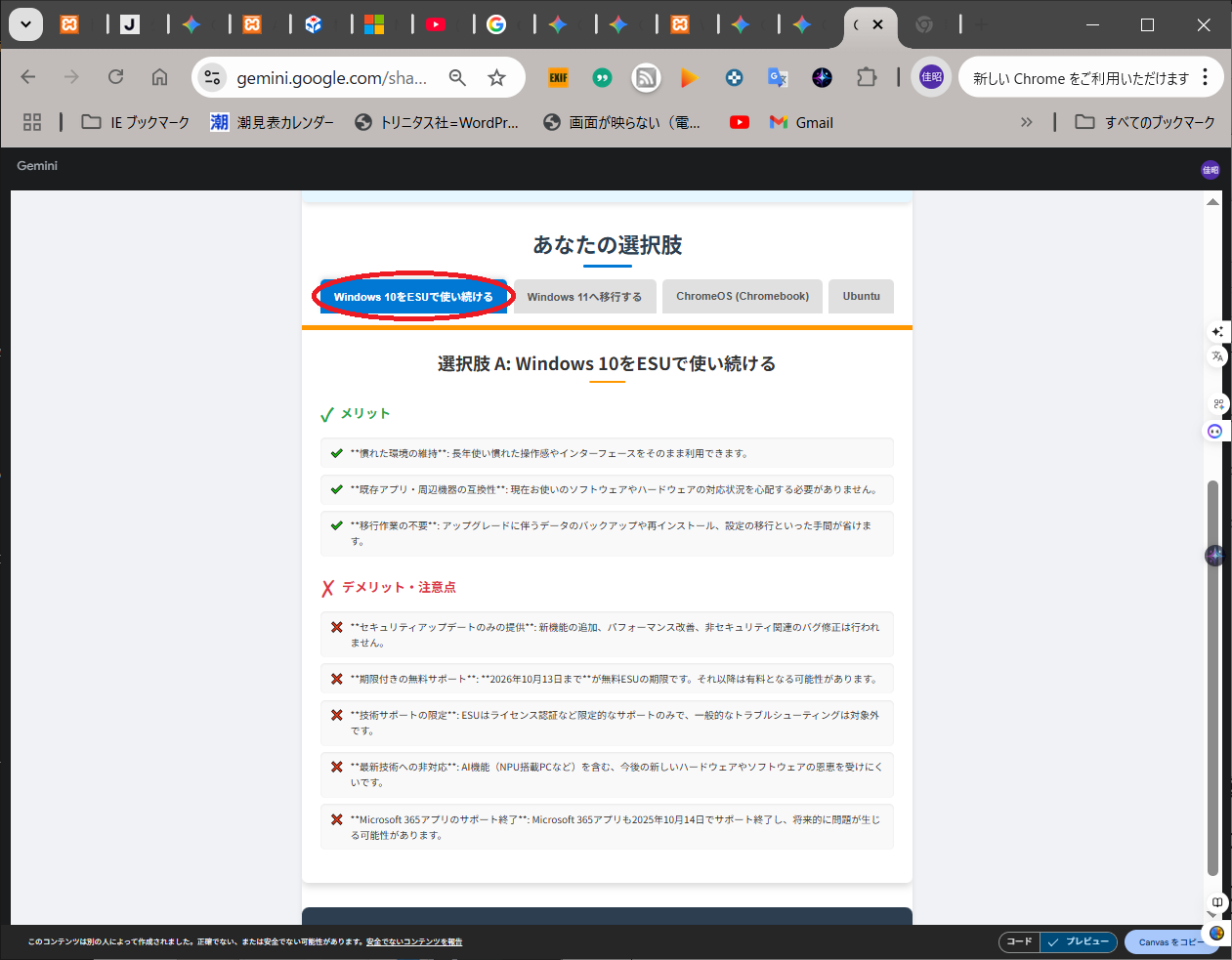Click the 選択肢 A: Windows 10をESUで使い続ける heading

tap(607, 364)
